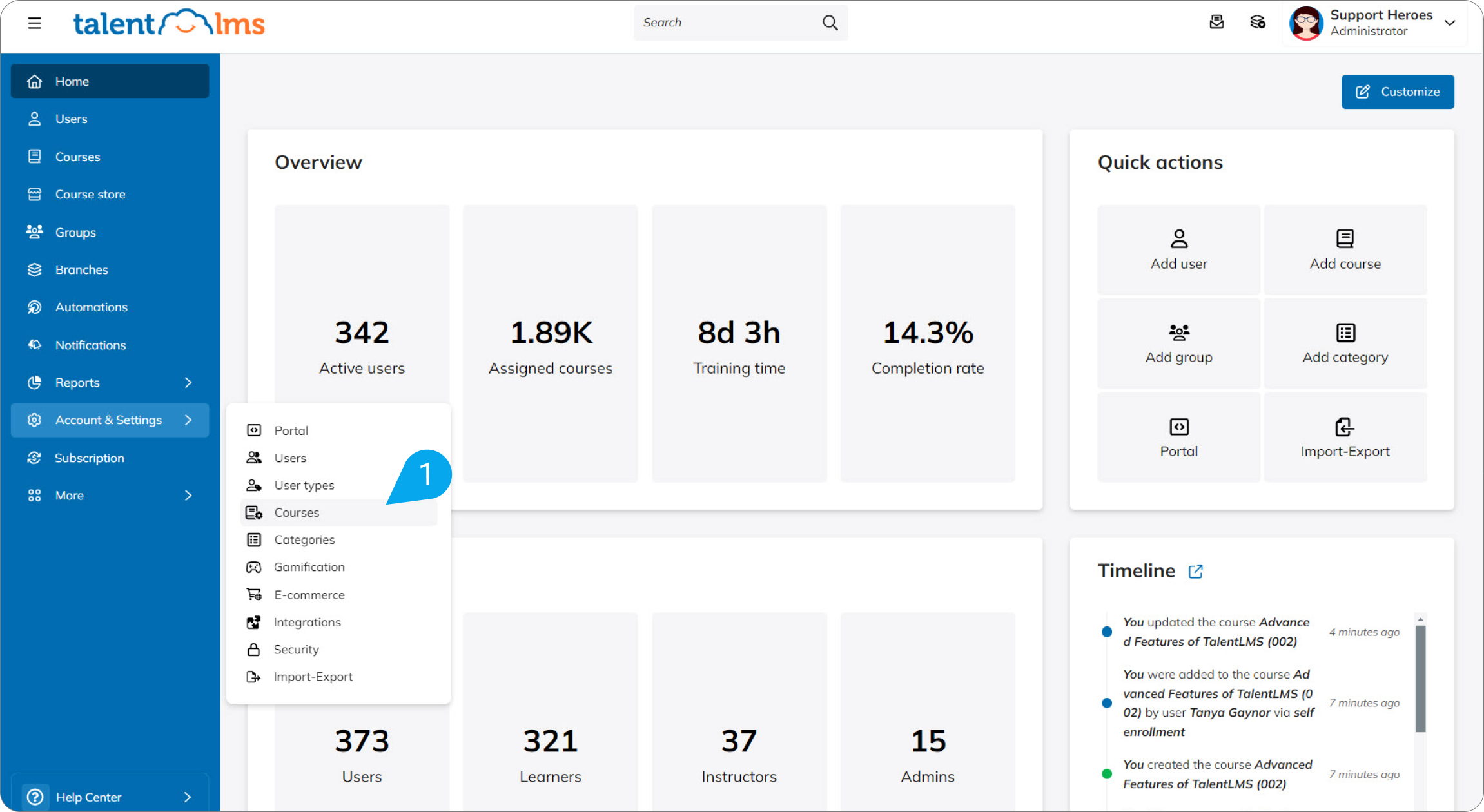This screenshot has width=1484, height=812.
Task: Click Users icon in settings submenu
Action: (x=254, y=458)
